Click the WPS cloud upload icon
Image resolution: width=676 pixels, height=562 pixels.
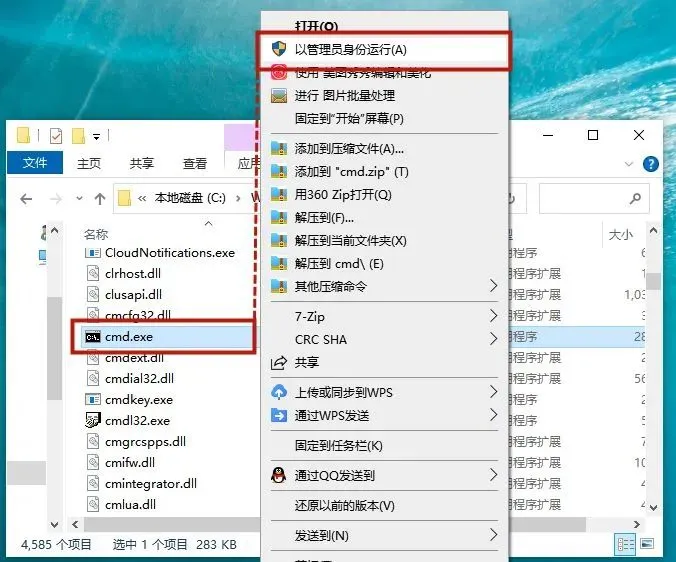(x=279, y=392)
